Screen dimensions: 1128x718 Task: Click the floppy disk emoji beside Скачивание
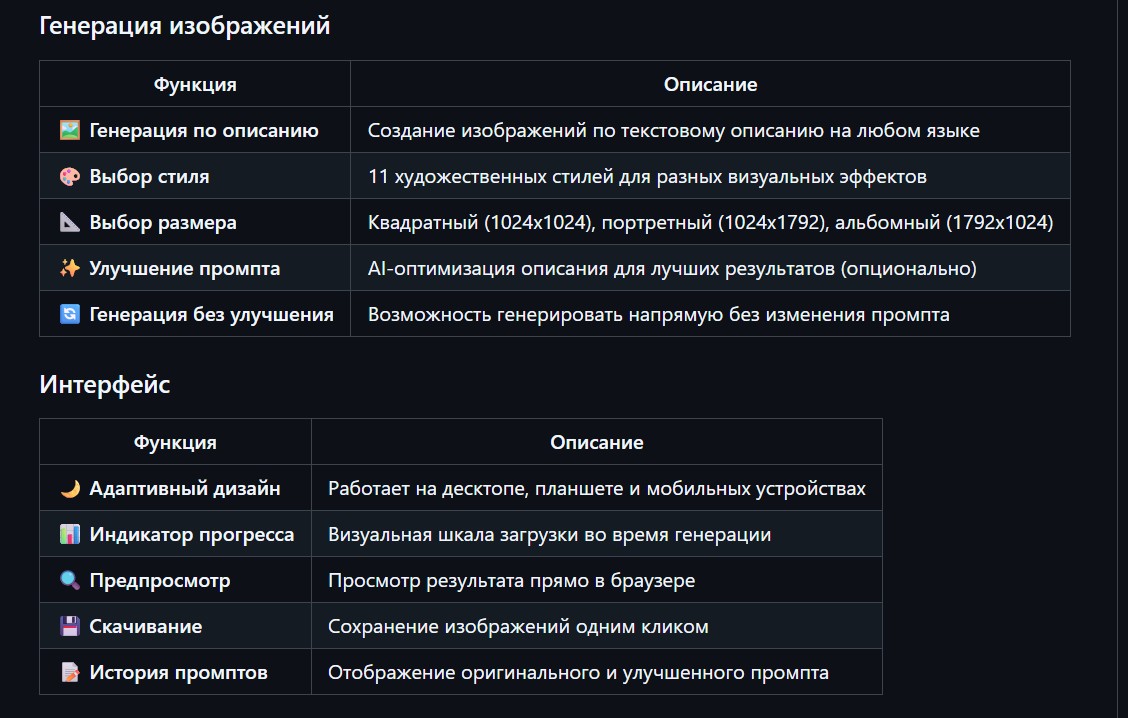(69, 626)
